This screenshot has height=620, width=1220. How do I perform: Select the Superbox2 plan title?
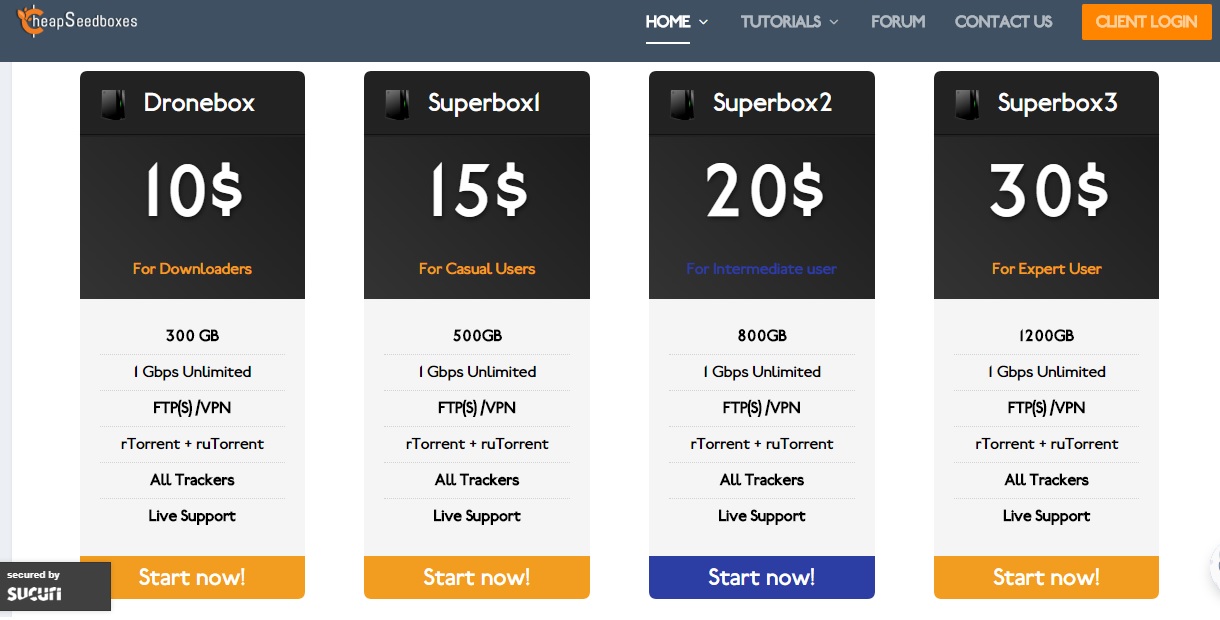point(772,103)
